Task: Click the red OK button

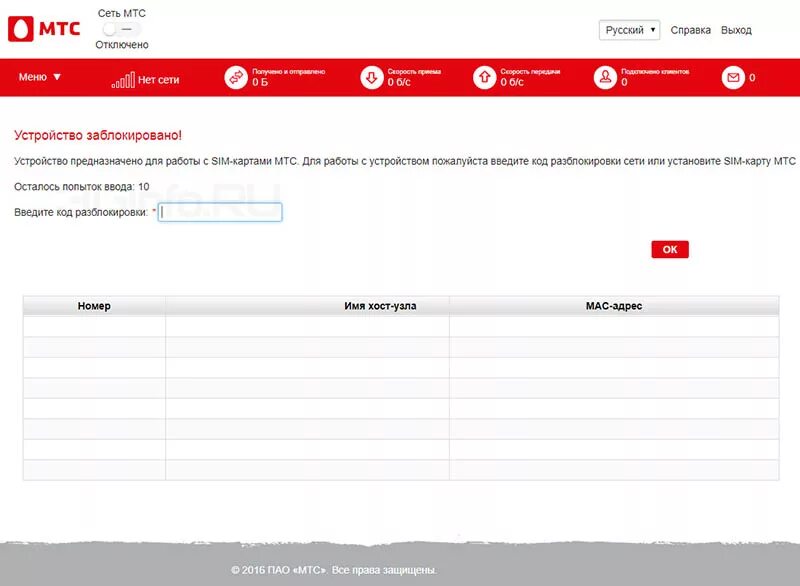Action: (670, 249)
